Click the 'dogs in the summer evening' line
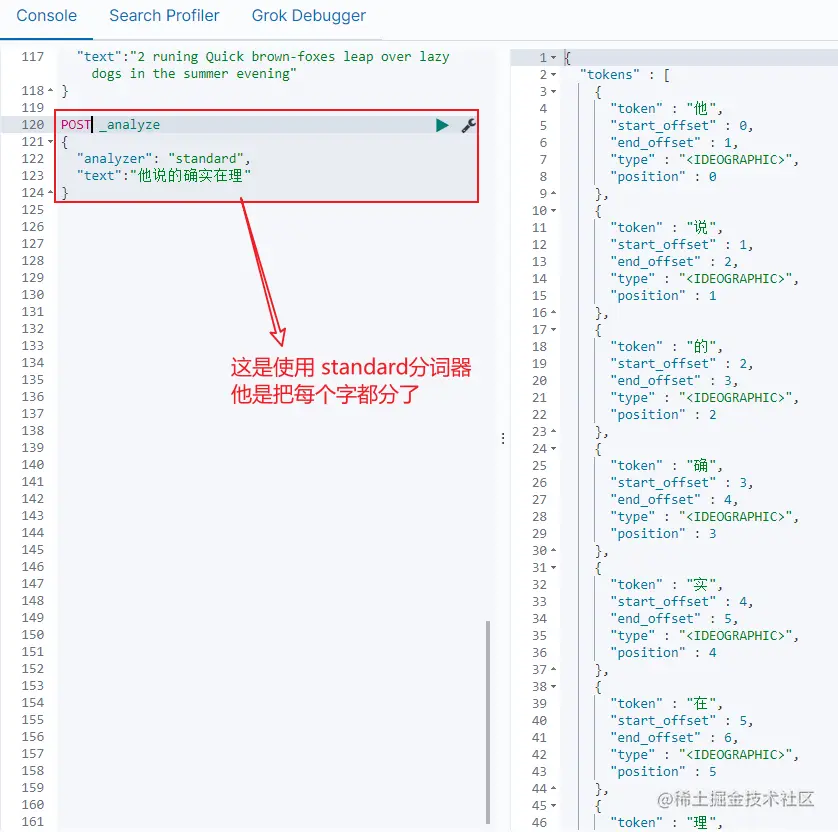Screen dimensions: 838x832 point(194,74)
